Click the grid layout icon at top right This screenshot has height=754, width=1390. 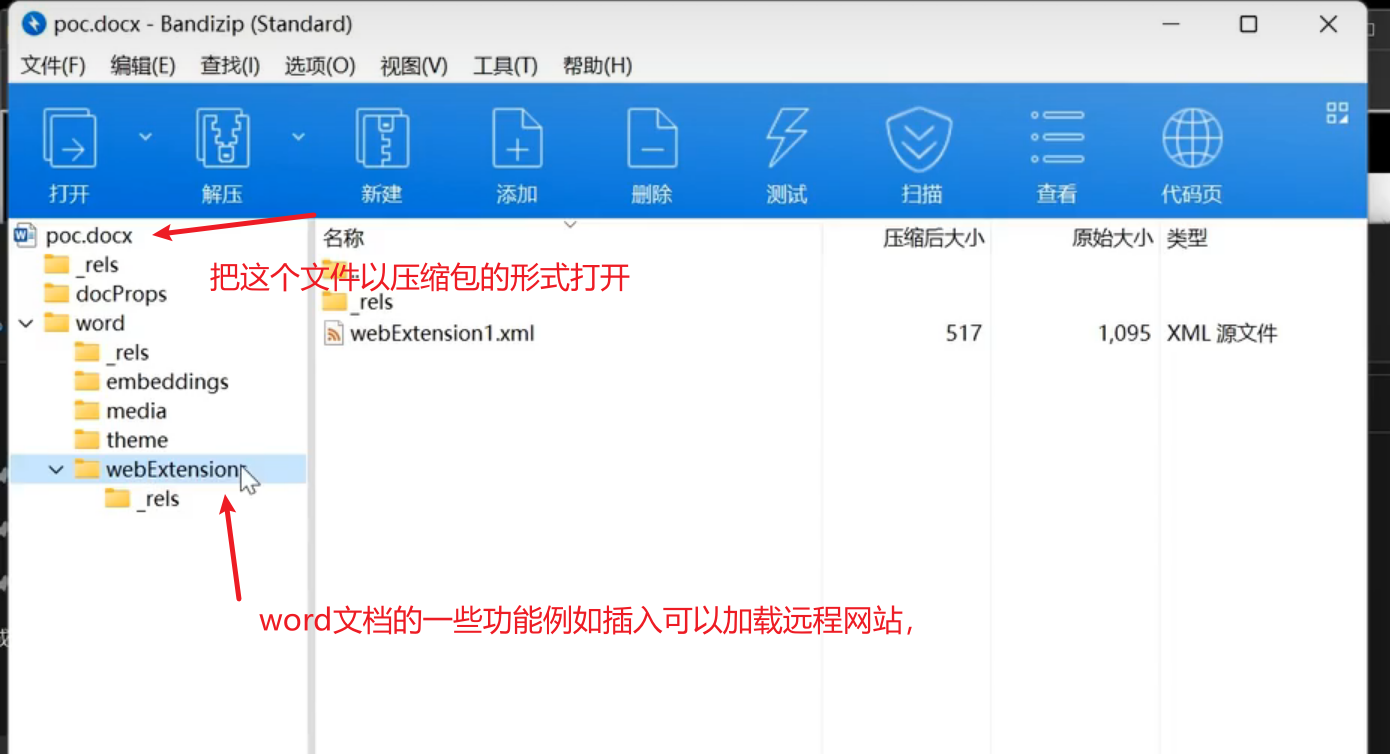click(x=1337, y=112)
